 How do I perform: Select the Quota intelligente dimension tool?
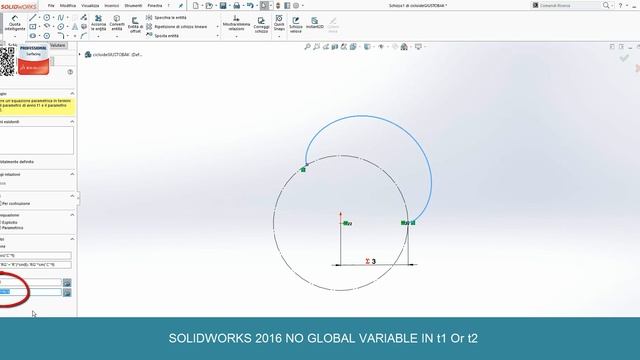click(15, 23)
